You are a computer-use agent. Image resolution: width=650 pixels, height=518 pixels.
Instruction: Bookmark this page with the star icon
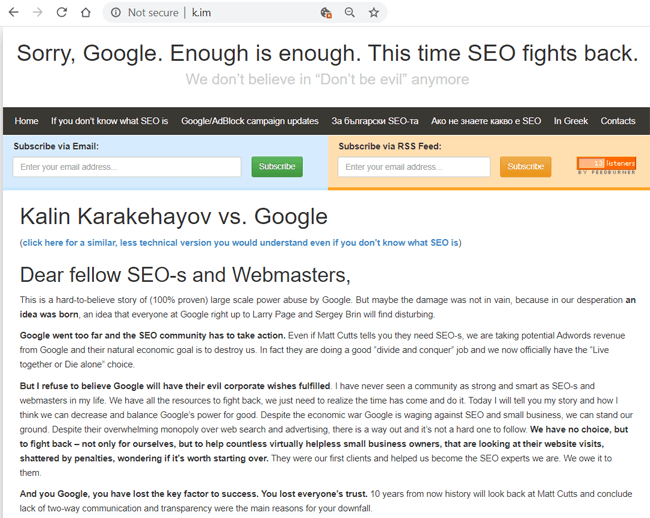[374, 12]
